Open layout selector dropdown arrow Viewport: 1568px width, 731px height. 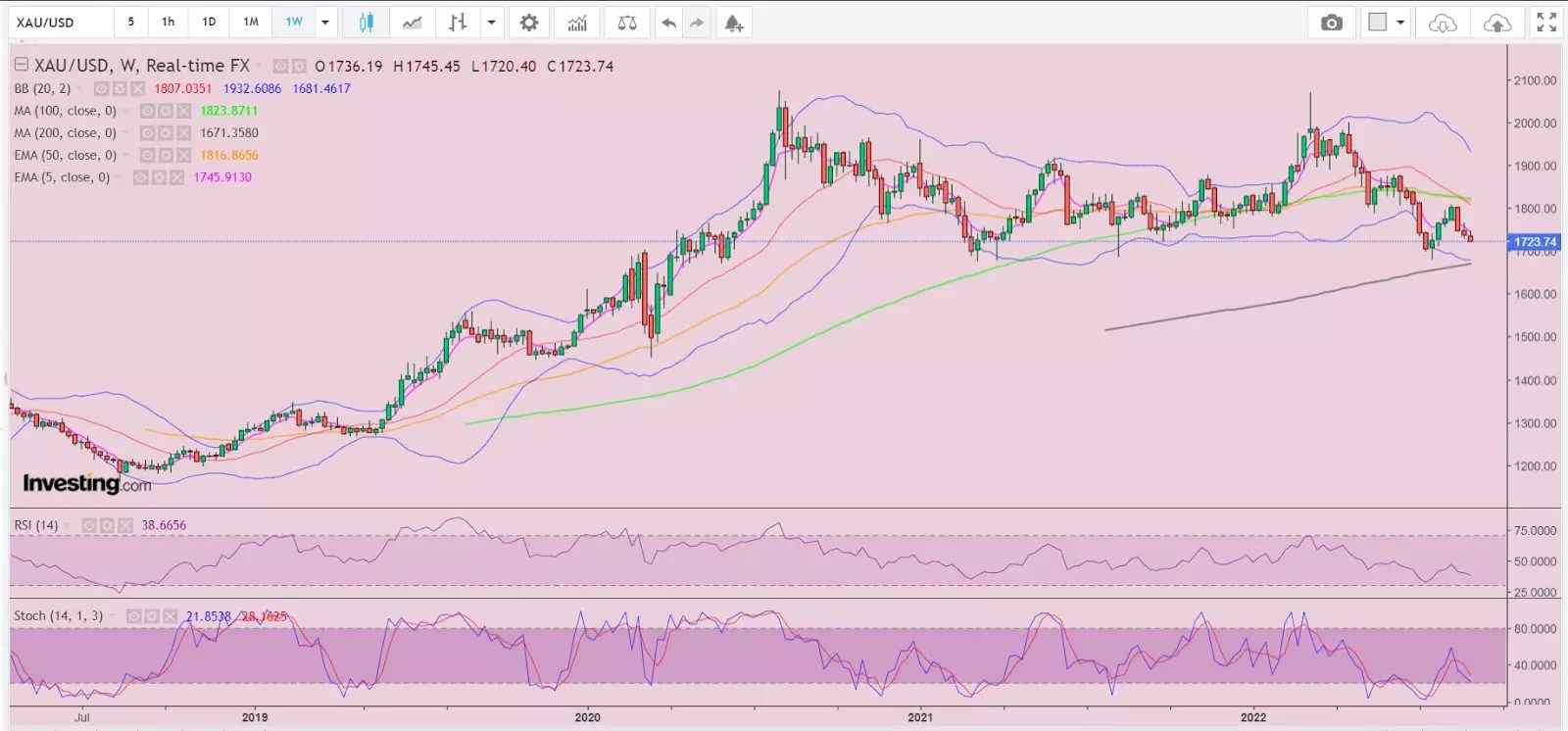[1401, 23]
